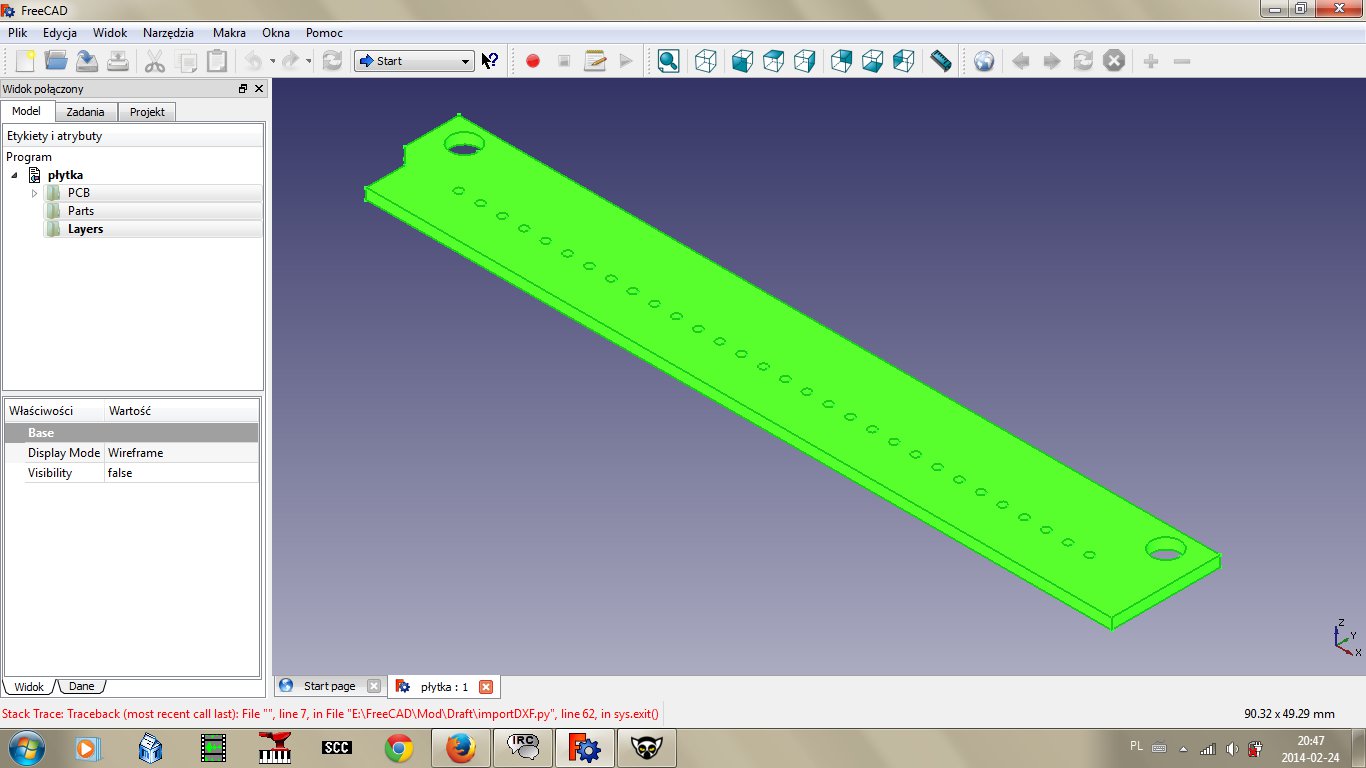Click the Fit All magnifier icon
Screen dimensions: 1366x768
point(668,61)
